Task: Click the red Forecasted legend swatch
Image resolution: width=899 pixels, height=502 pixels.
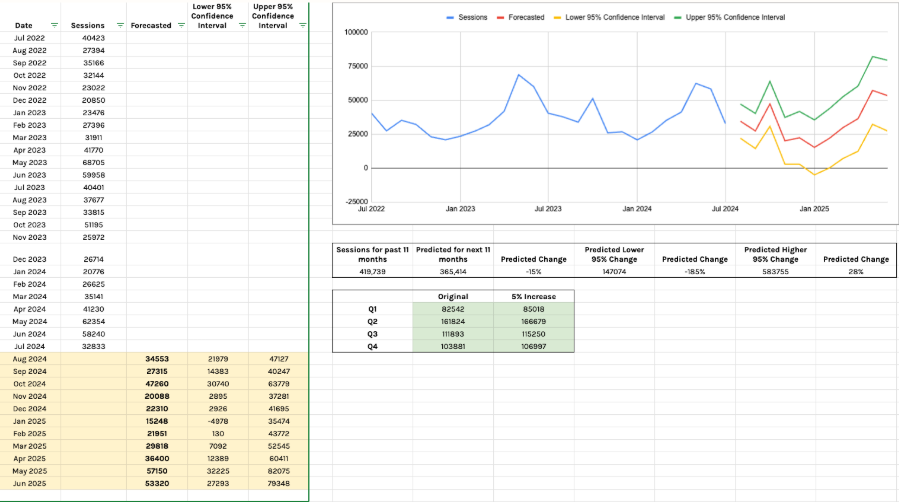Action: click(x=501, y=18)
